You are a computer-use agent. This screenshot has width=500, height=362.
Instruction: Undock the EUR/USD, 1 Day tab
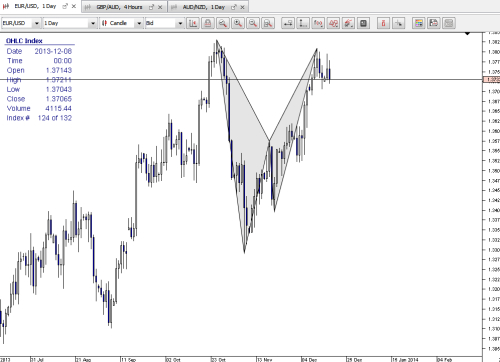tap(65, 6)
